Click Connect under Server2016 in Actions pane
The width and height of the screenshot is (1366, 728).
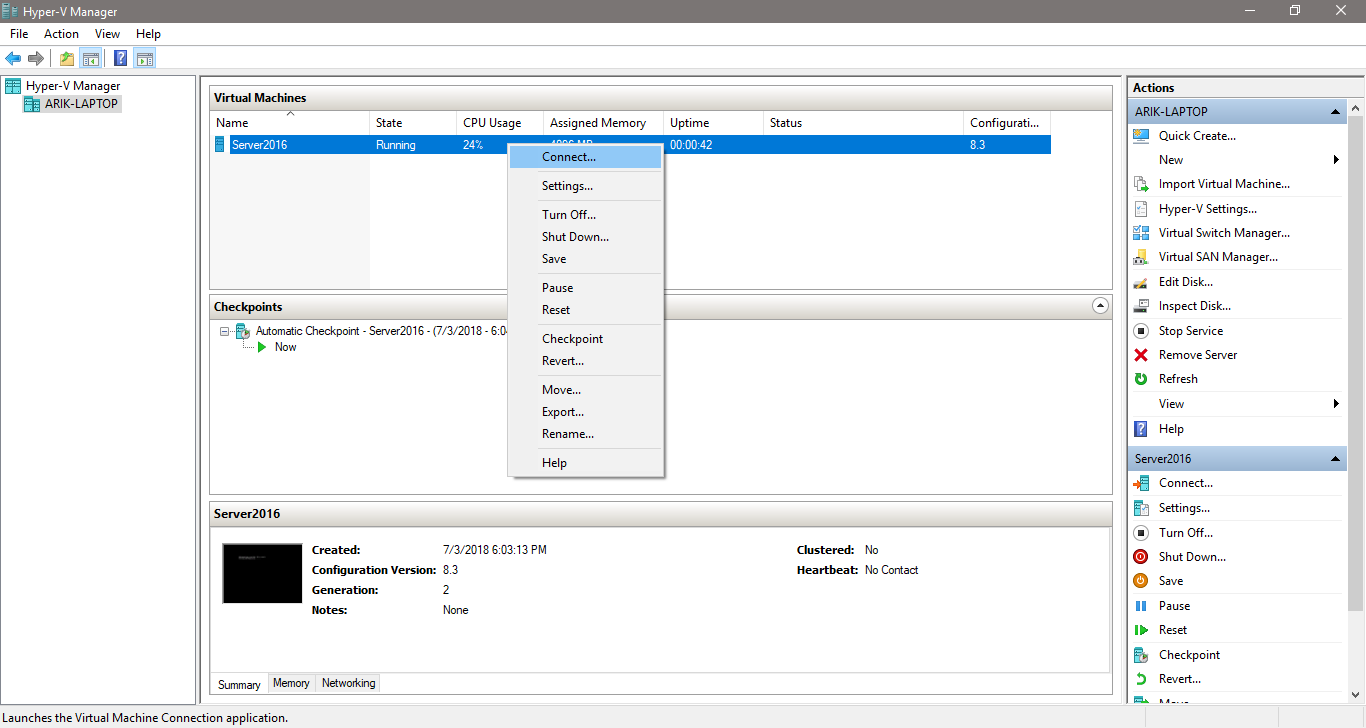click(1186, 483)
